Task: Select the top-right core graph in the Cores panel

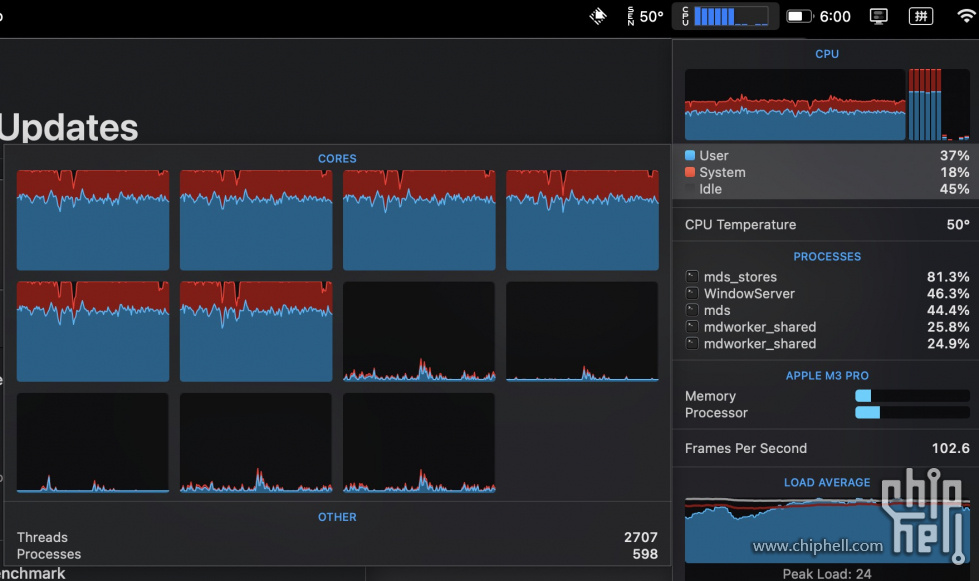Action: pos(582,220)
